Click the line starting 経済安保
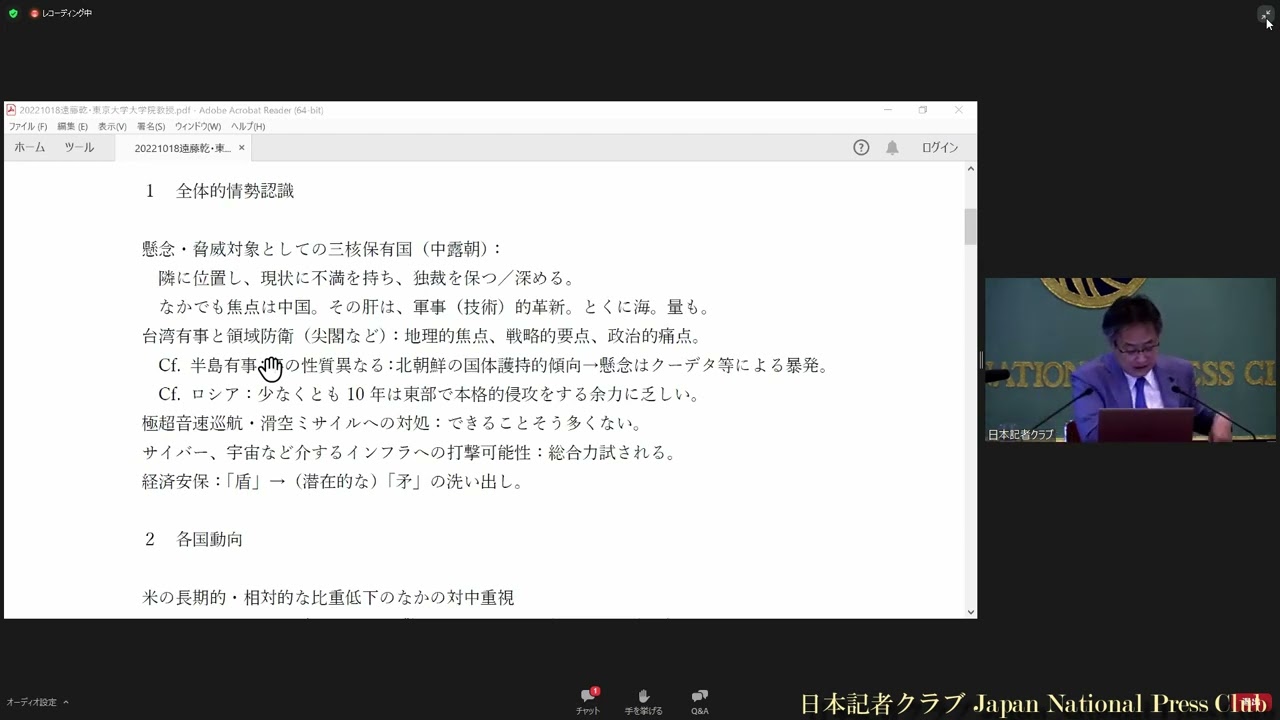 [x=333, y=481]
